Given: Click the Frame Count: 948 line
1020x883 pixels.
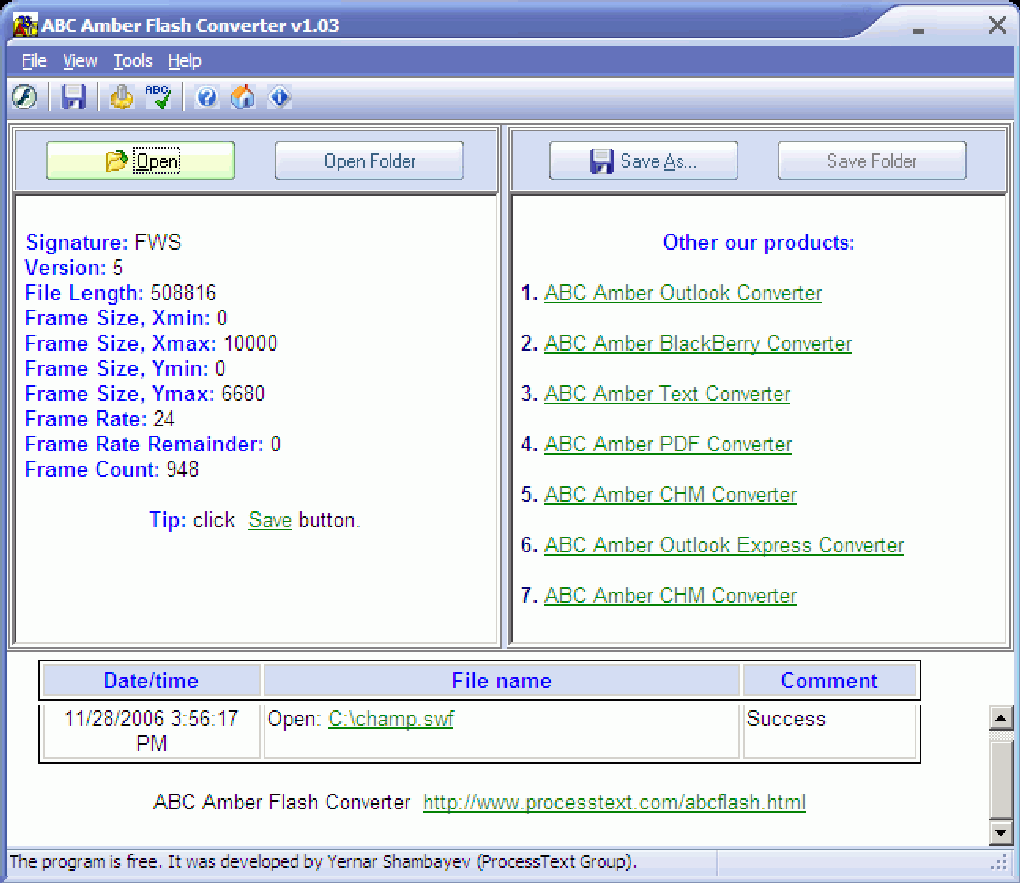Looking at the screenshot, I should click(112, 469).
